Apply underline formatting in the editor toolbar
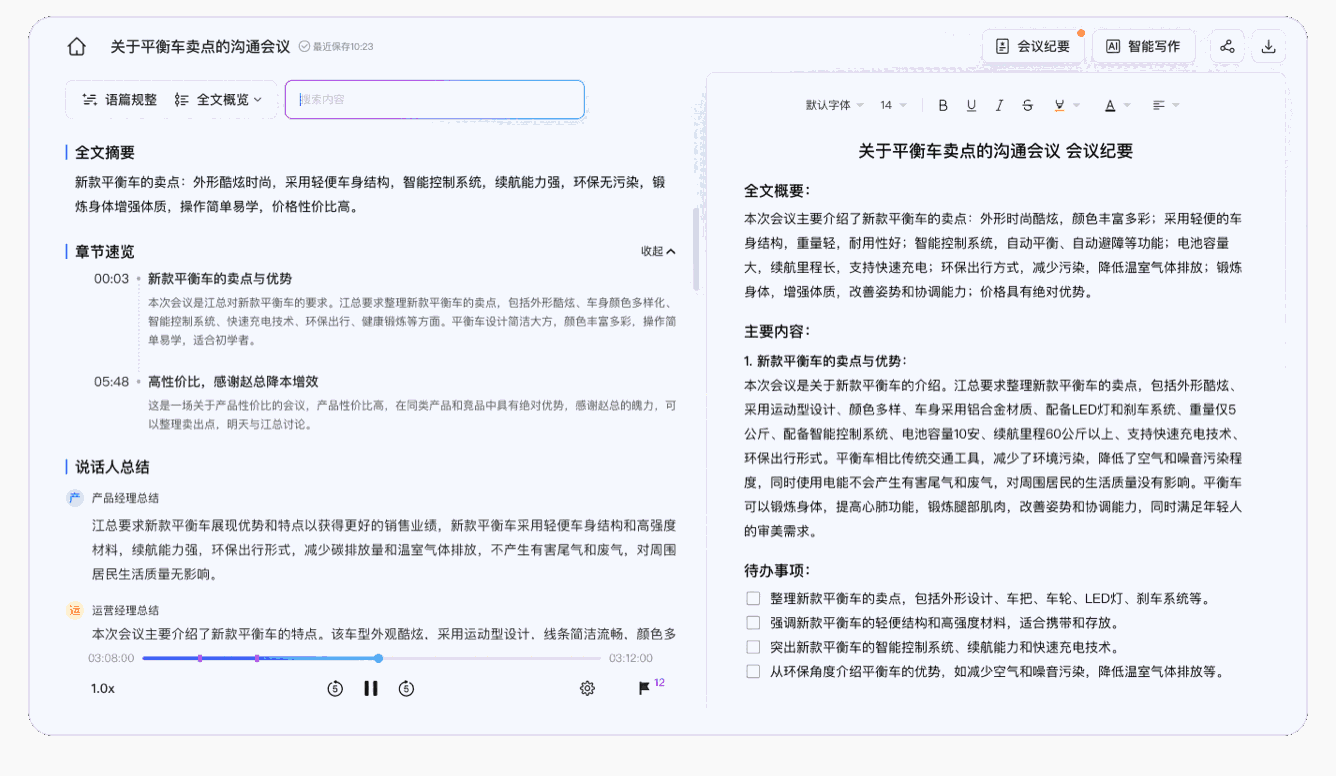 tap(970, 104)
